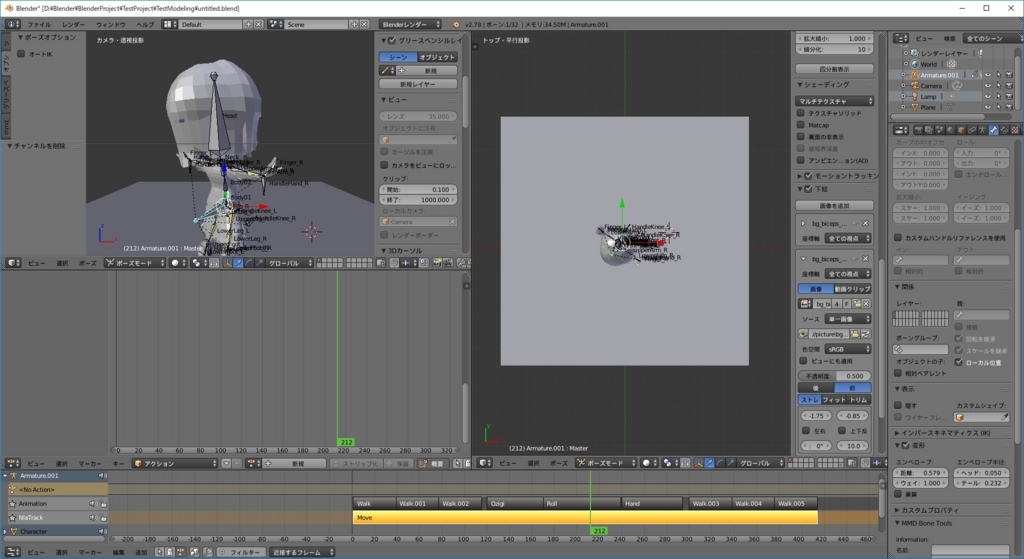Image resolution: width=1024 pixels, height=559 pixels.
Task: Click the ウェイ 1.000 envelope weight slider
Action: 921,483
